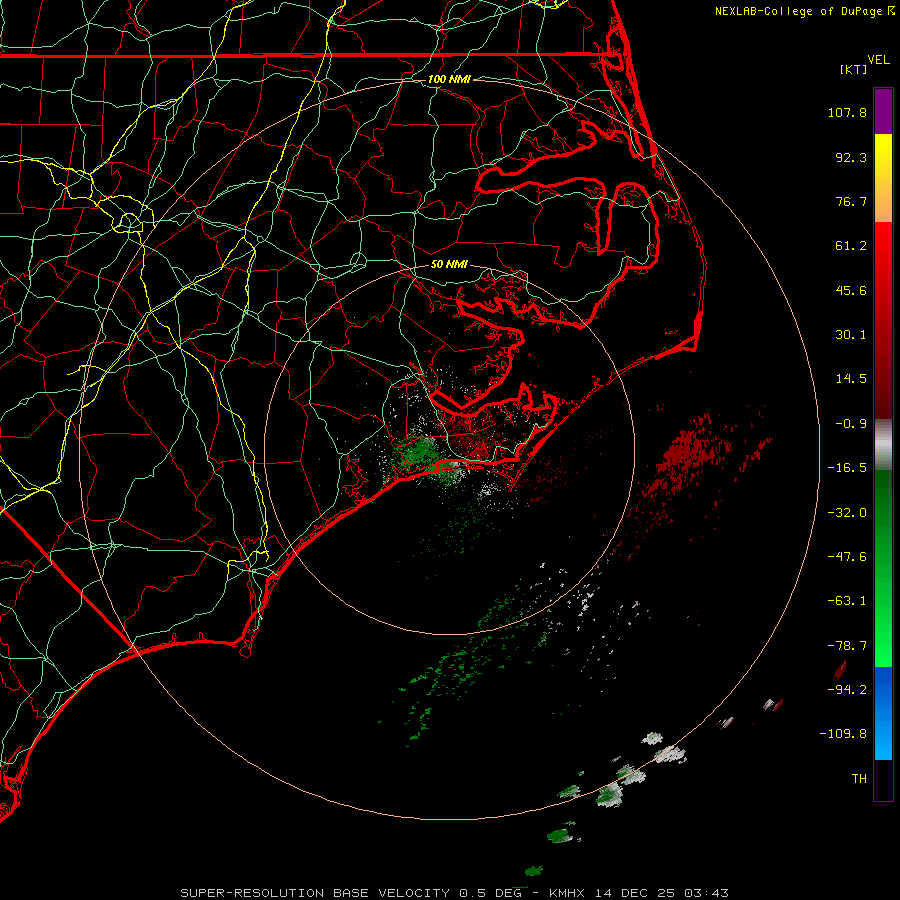The image size is (900, 900).
Task: Click the "100 NMI" range ring label
Action: pos(449,79)
